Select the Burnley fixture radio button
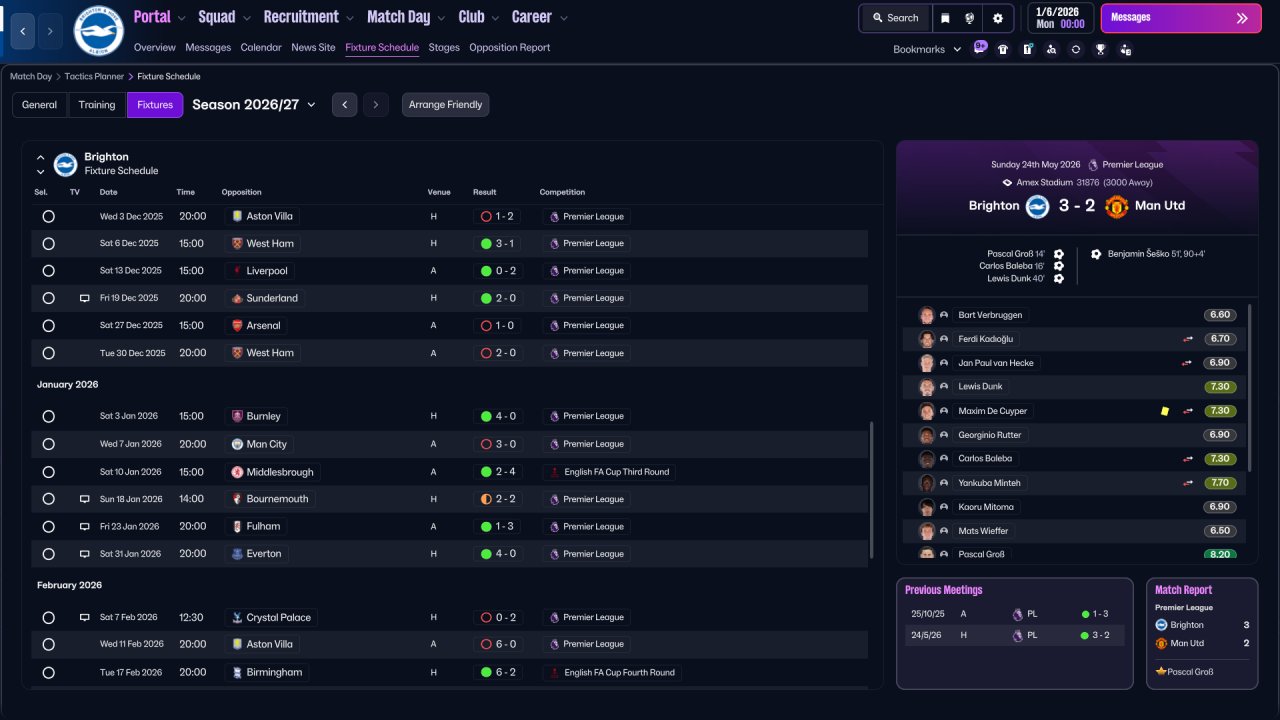 click(x=48, y=416)
